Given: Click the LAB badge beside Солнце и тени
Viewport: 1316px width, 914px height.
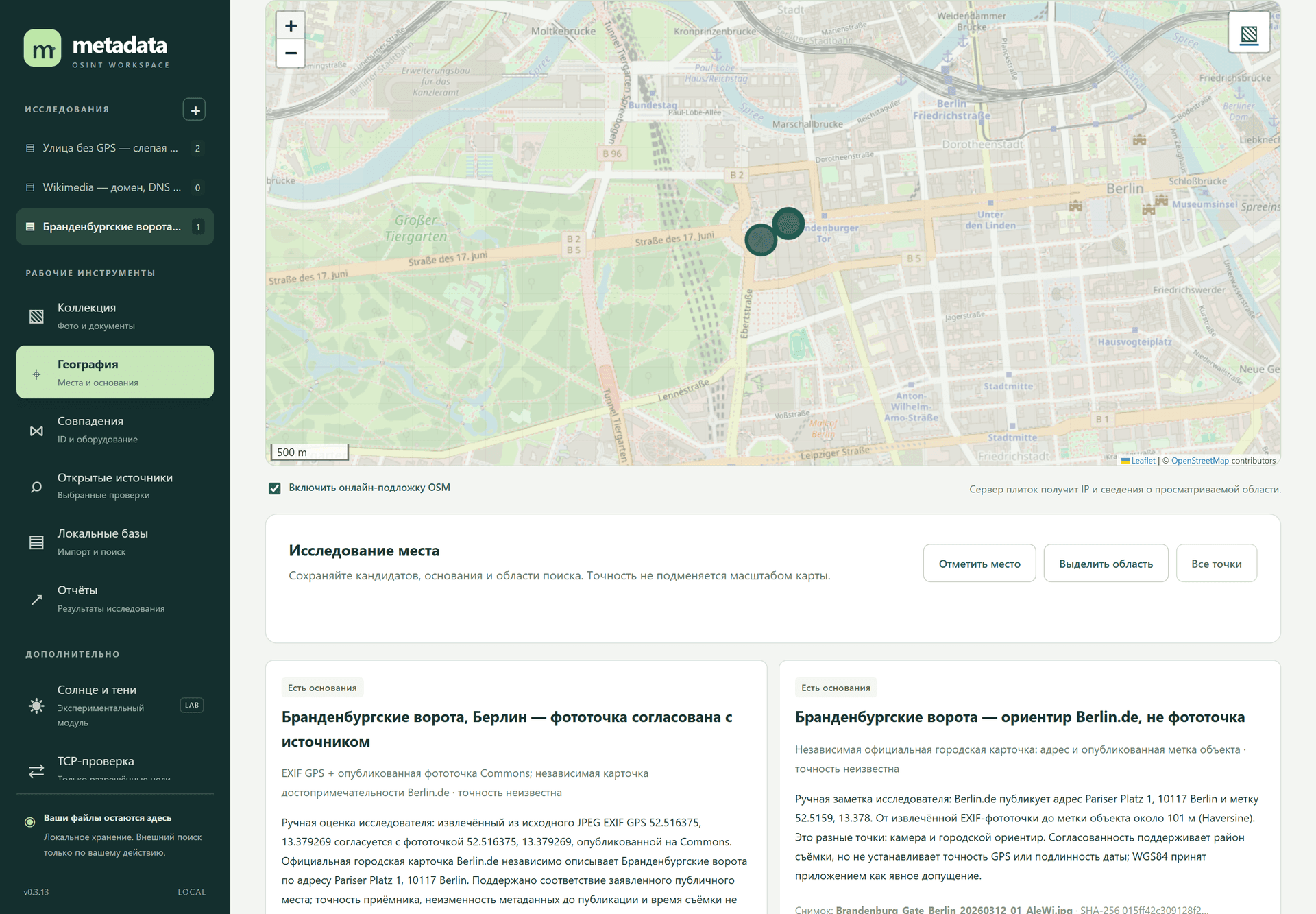Looking at the screenshot, I should coord(192,705).
